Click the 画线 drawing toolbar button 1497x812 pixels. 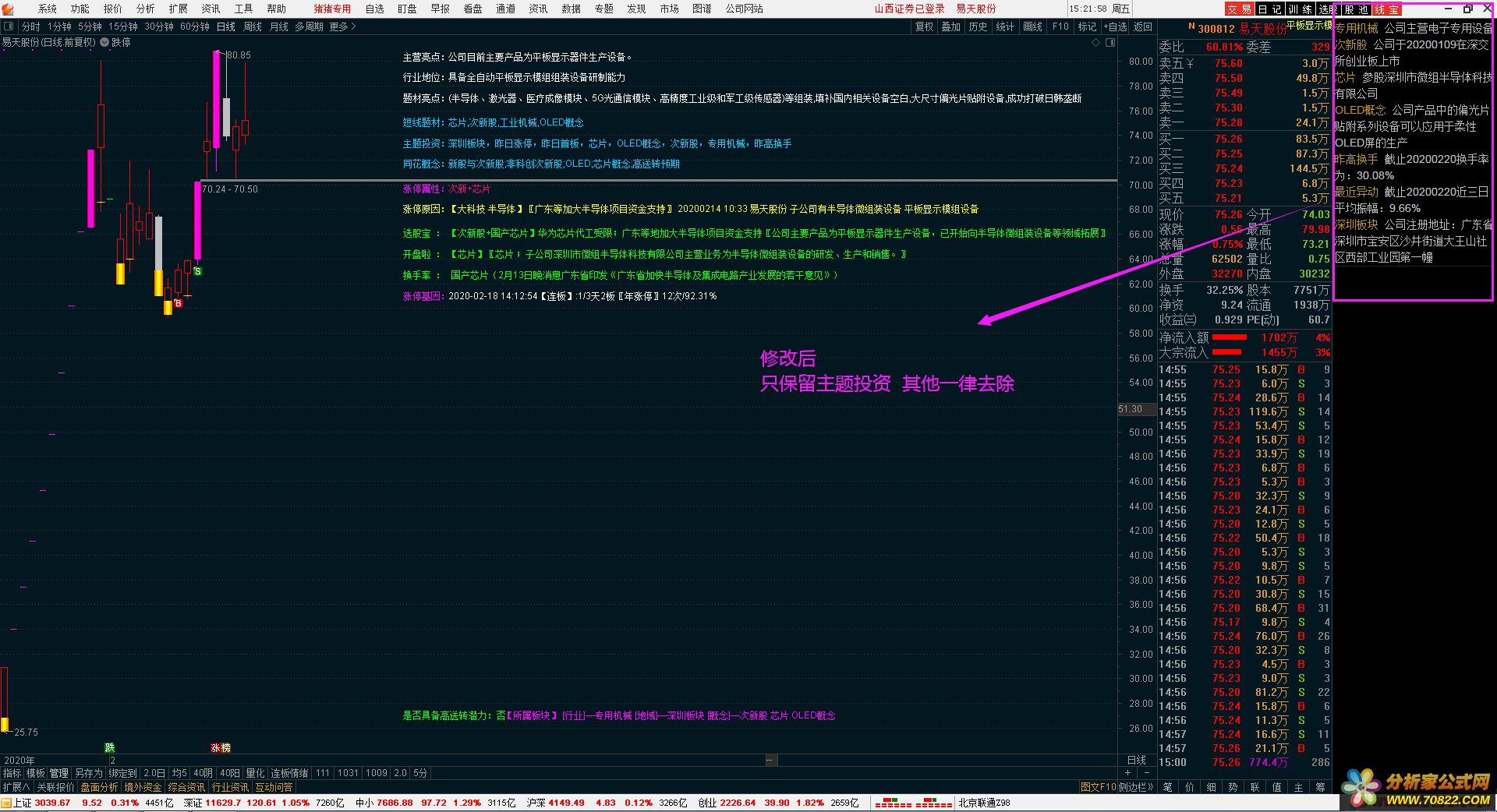tap(1033, 26)
